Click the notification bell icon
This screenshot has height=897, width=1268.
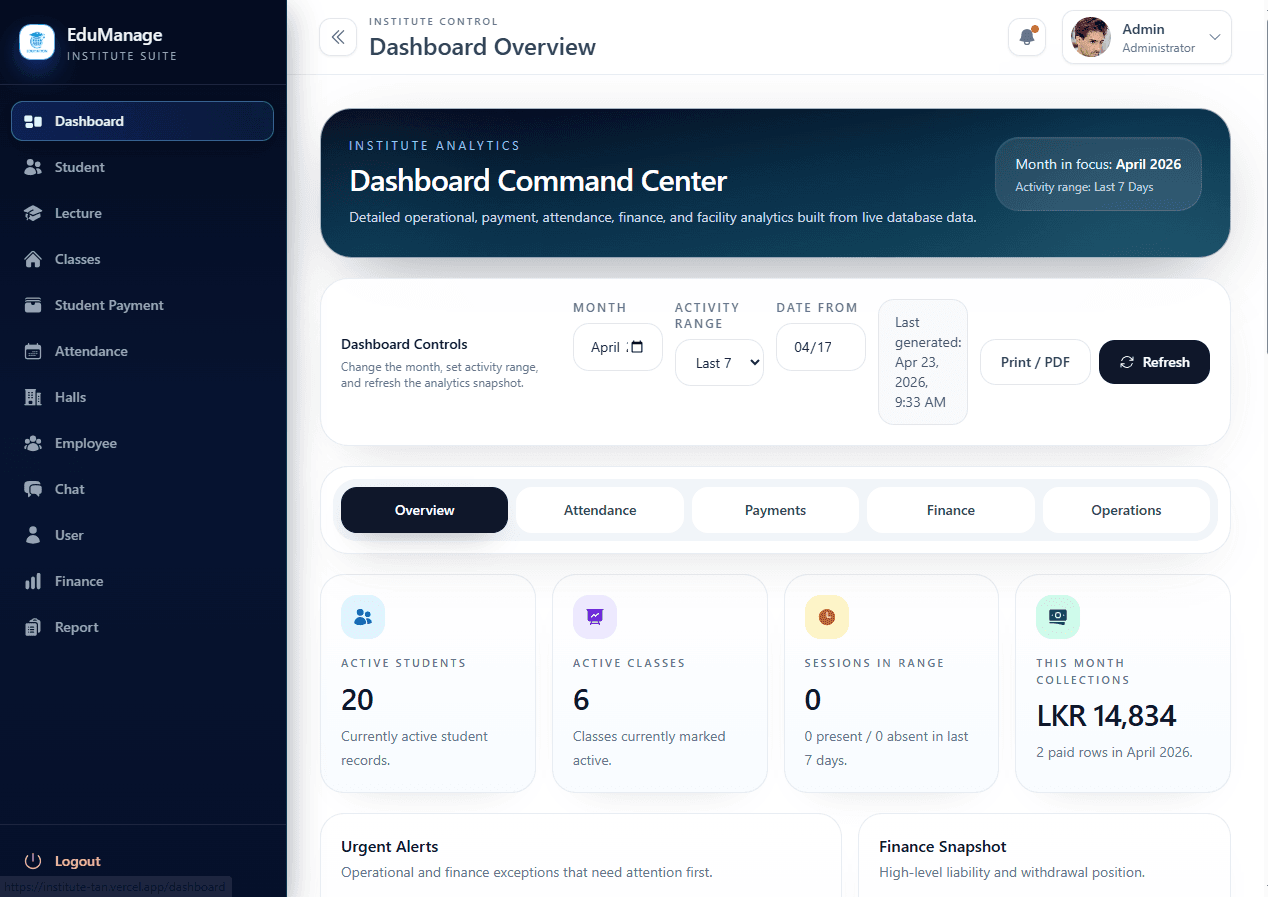(1026, 38)
